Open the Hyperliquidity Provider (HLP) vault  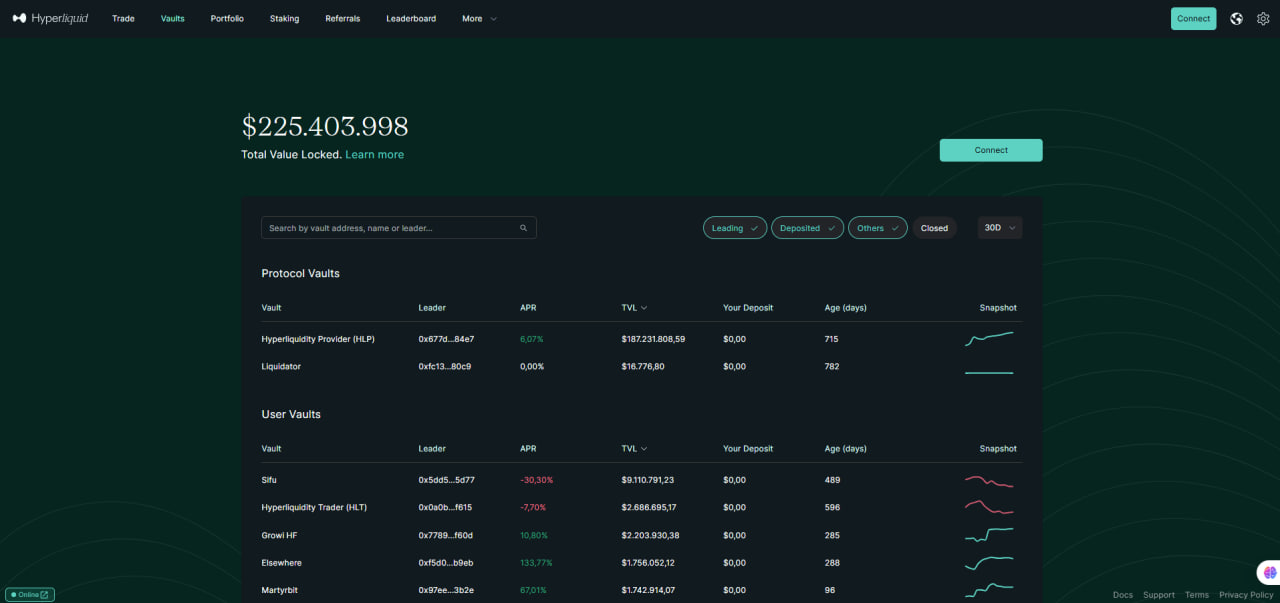click(318, 339)
